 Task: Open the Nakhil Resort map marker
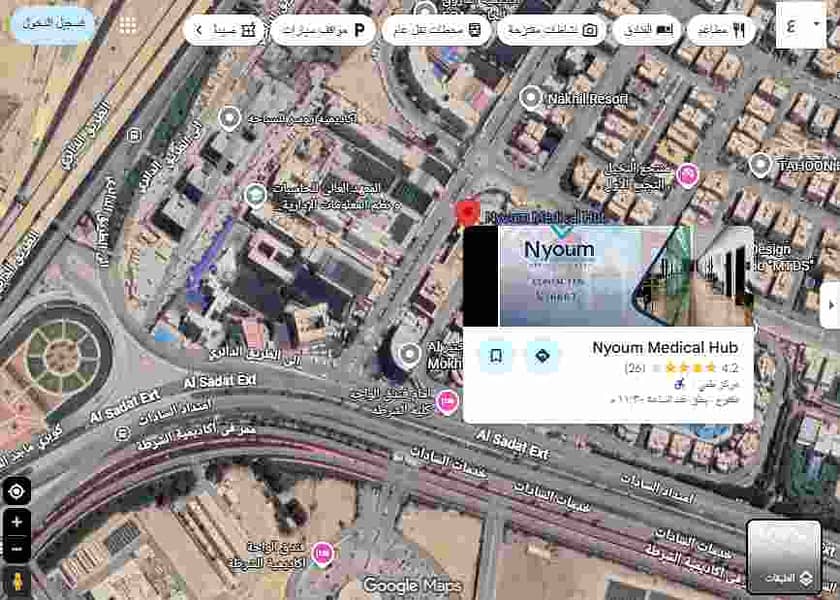[531, 98]
